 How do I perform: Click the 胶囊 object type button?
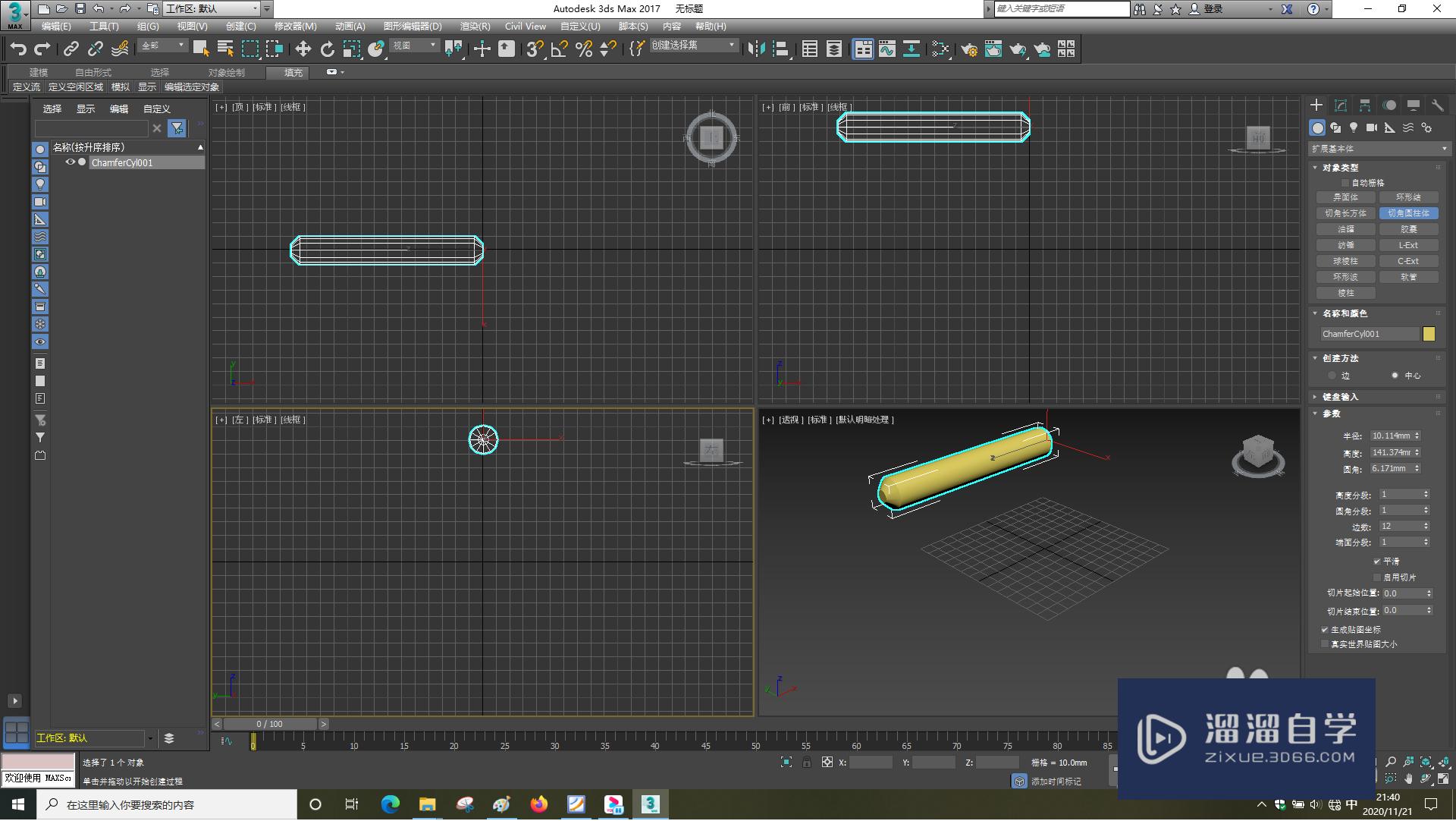coord(1408,229)
